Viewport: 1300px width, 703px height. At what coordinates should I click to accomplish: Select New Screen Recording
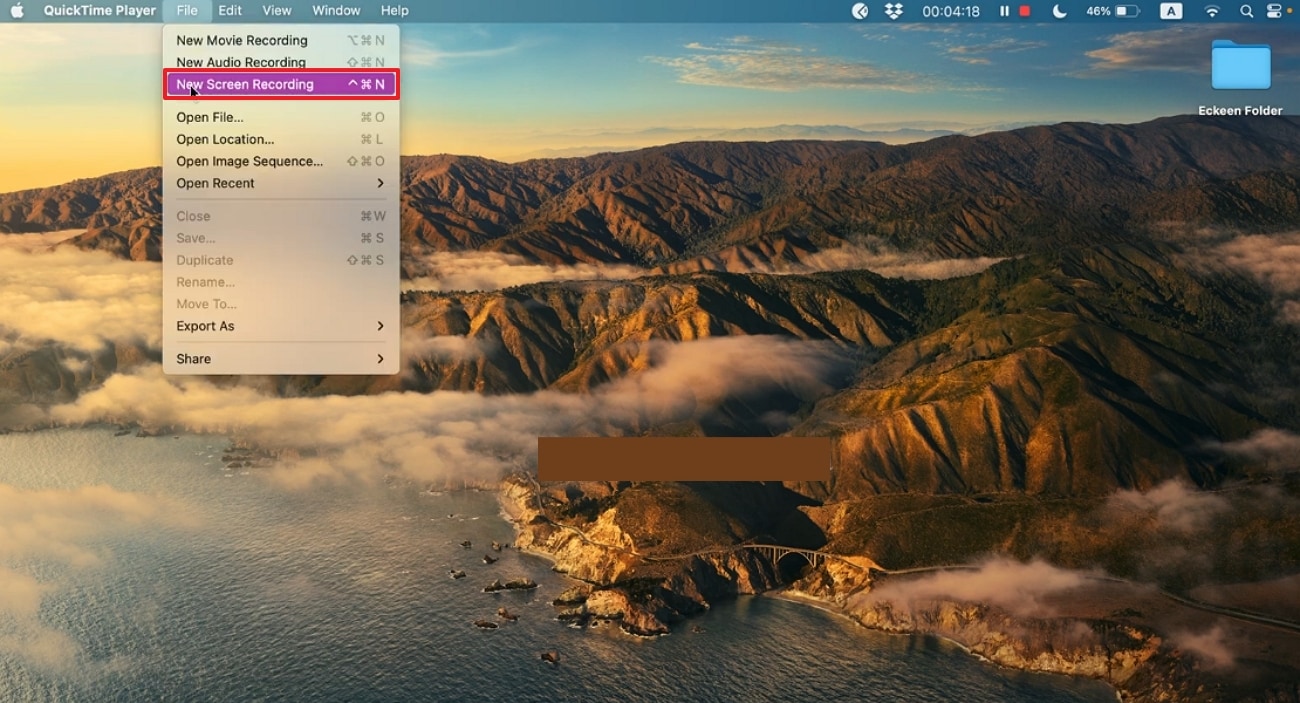coord(246,85)
